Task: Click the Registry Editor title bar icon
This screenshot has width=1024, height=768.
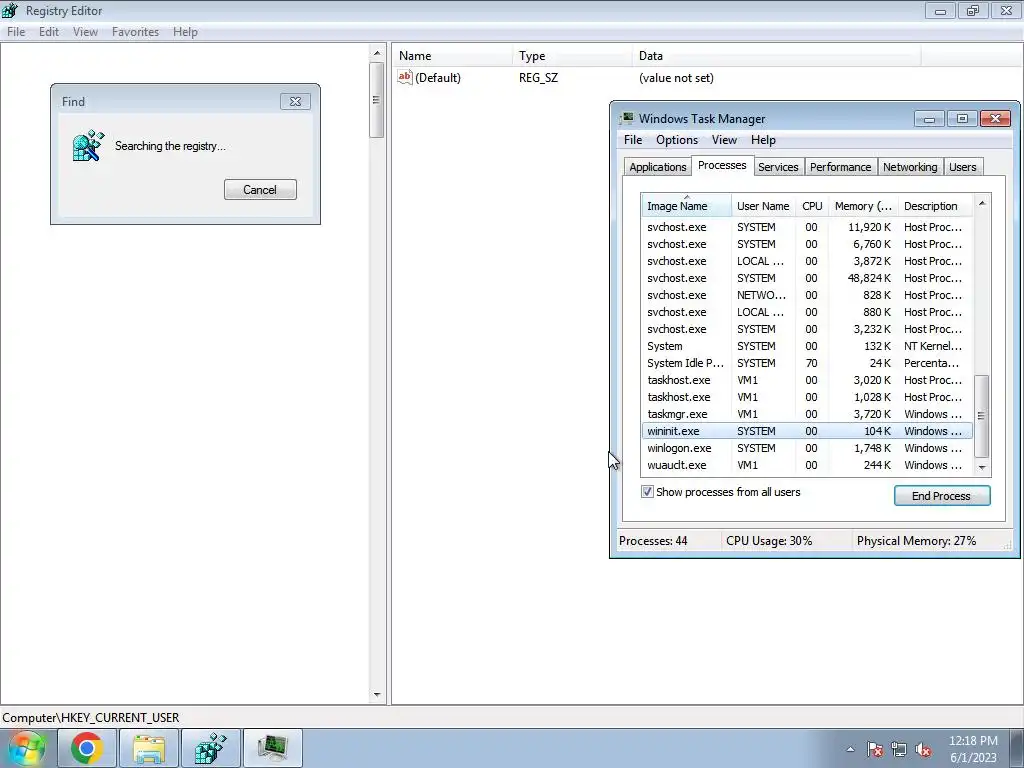Action: pyautogui.click(x=10, y=10)
